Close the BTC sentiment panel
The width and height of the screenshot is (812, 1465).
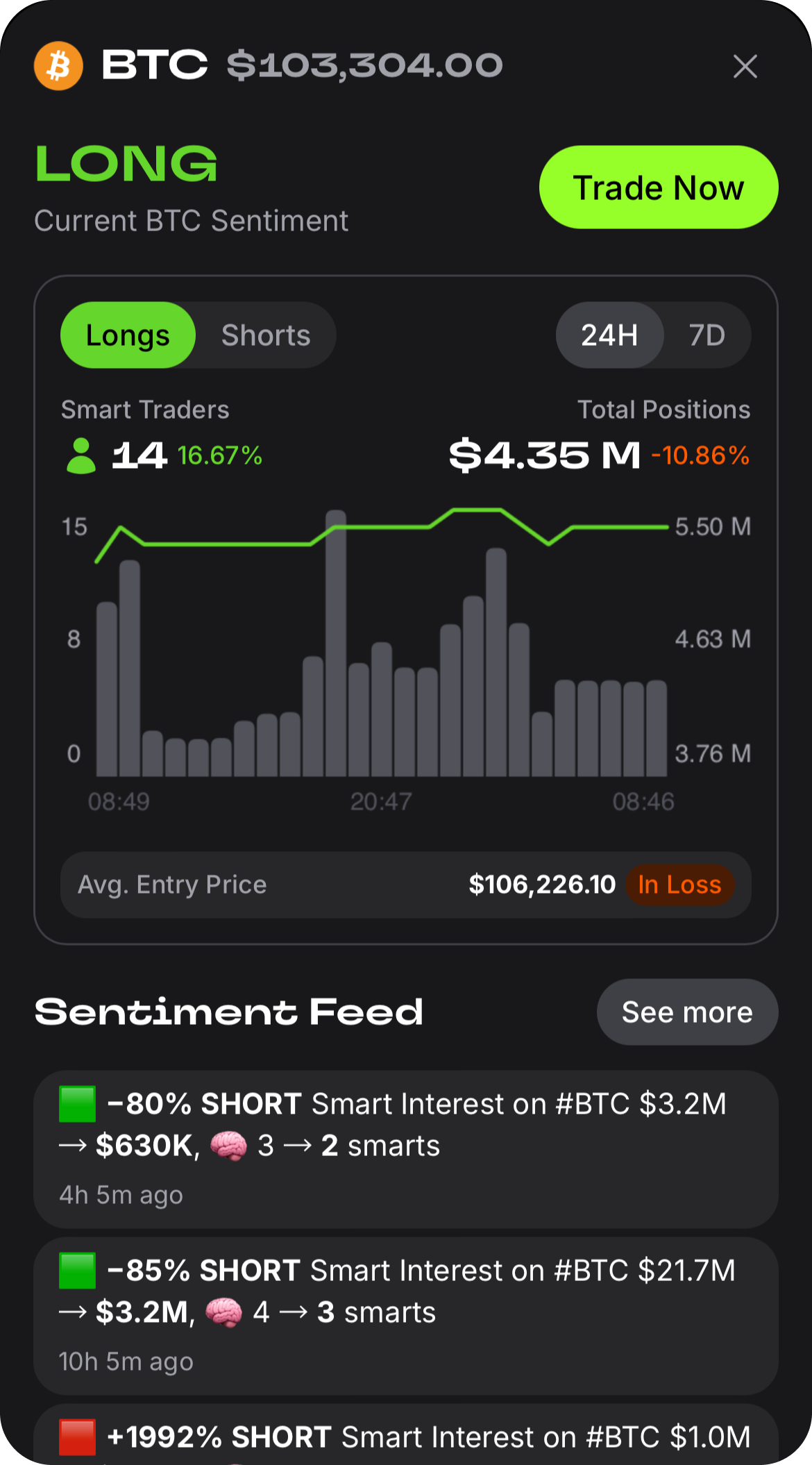tap(745, 67)
